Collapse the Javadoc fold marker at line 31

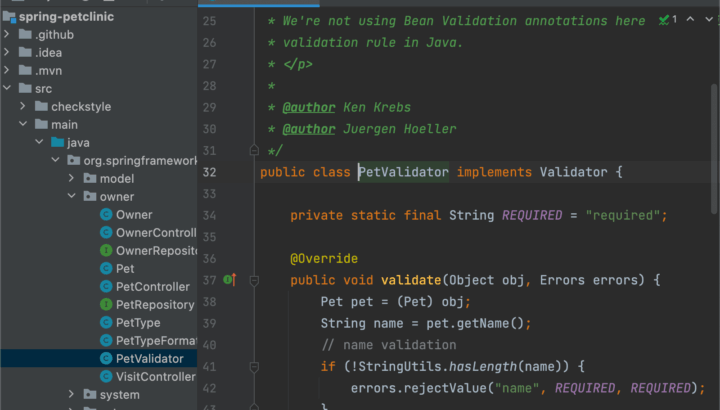(x=254, y=150)
